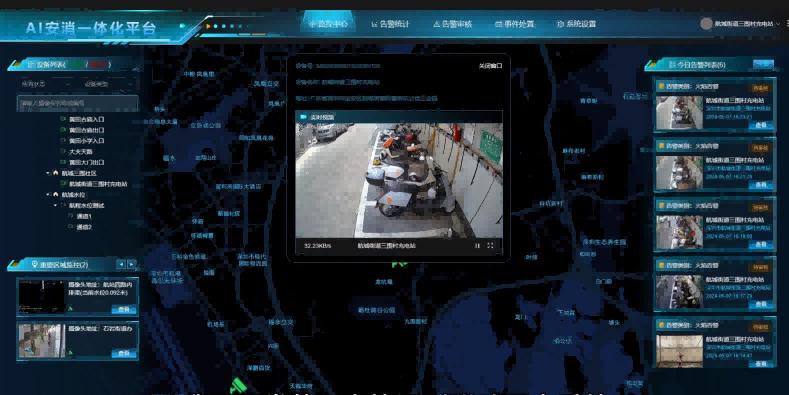Click 查看 on the fourth alarm card
This screenshot has width=789, height=395.
pos(760,304)
